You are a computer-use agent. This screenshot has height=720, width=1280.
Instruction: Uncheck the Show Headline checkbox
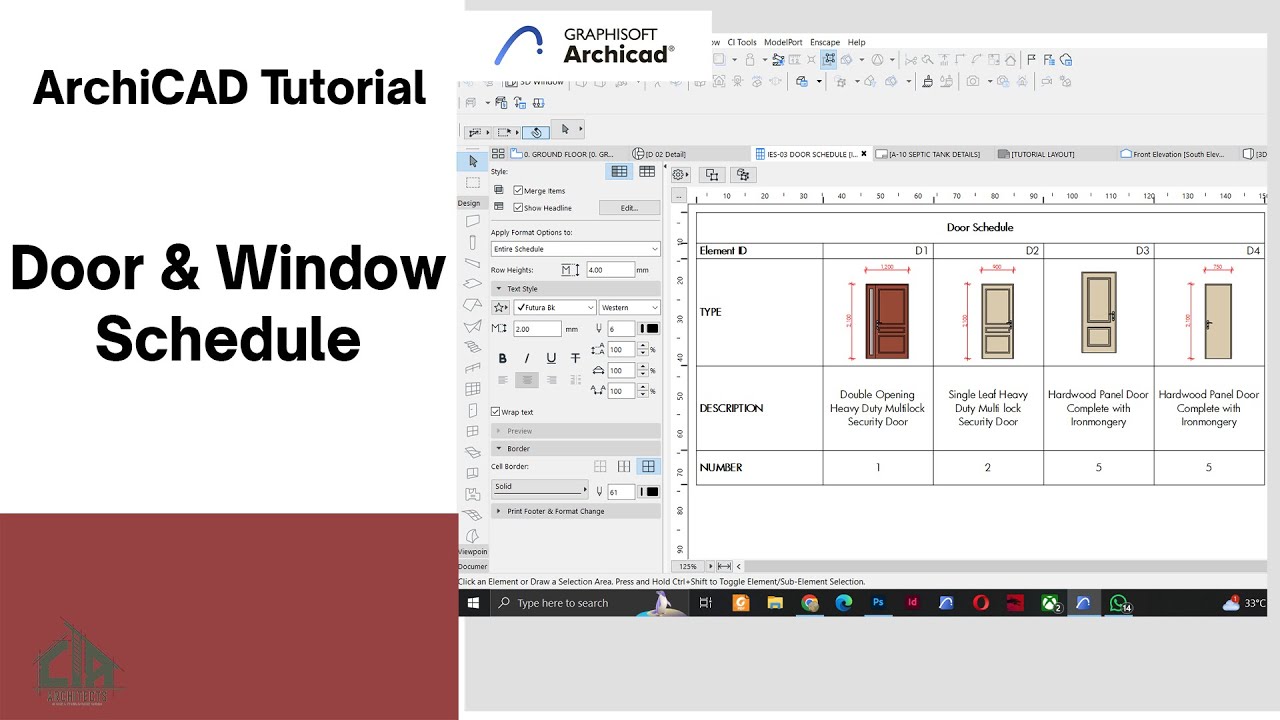point(518,208)
